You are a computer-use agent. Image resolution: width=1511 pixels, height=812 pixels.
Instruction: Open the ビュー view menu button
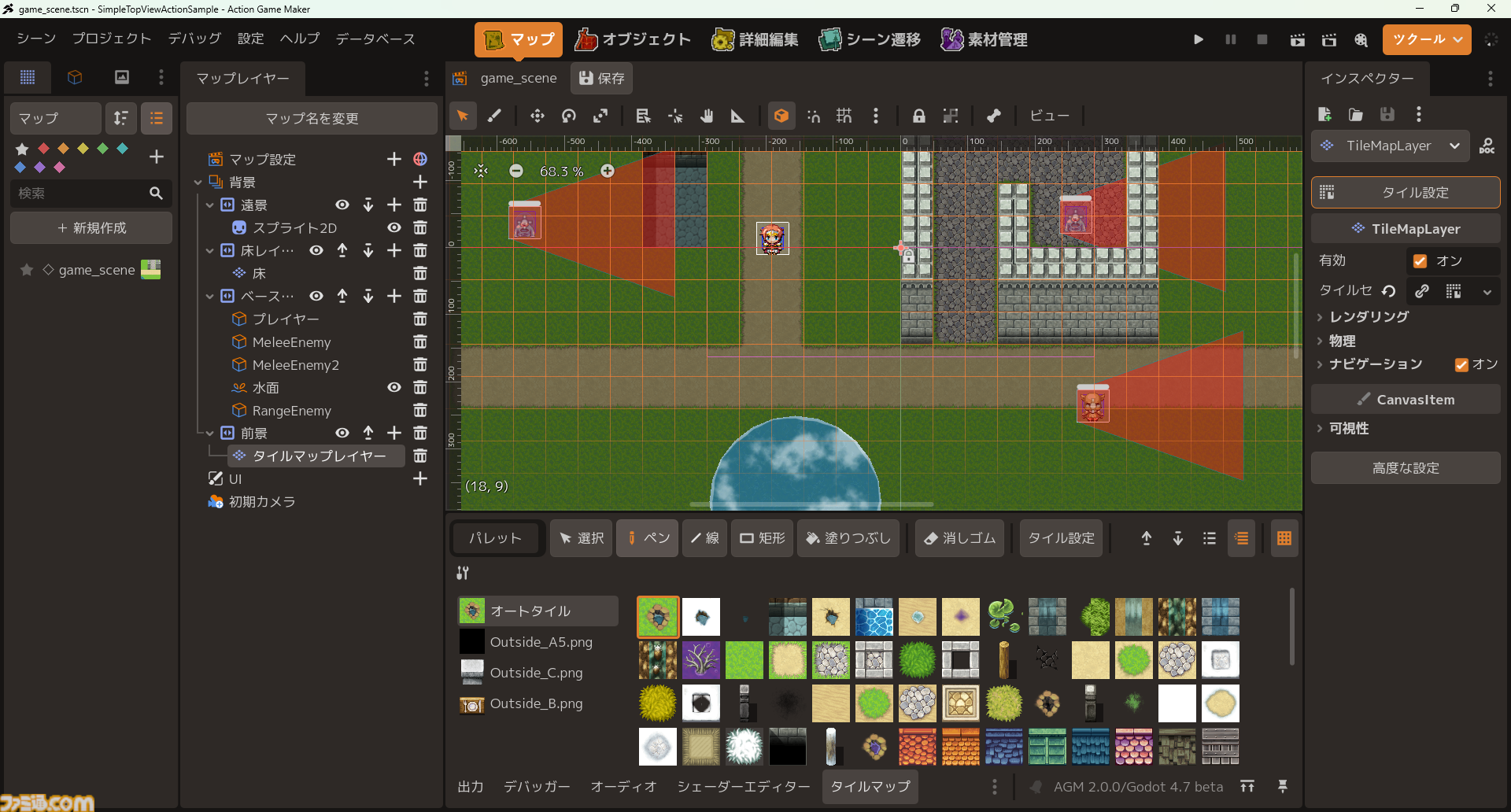[1050, 116]
